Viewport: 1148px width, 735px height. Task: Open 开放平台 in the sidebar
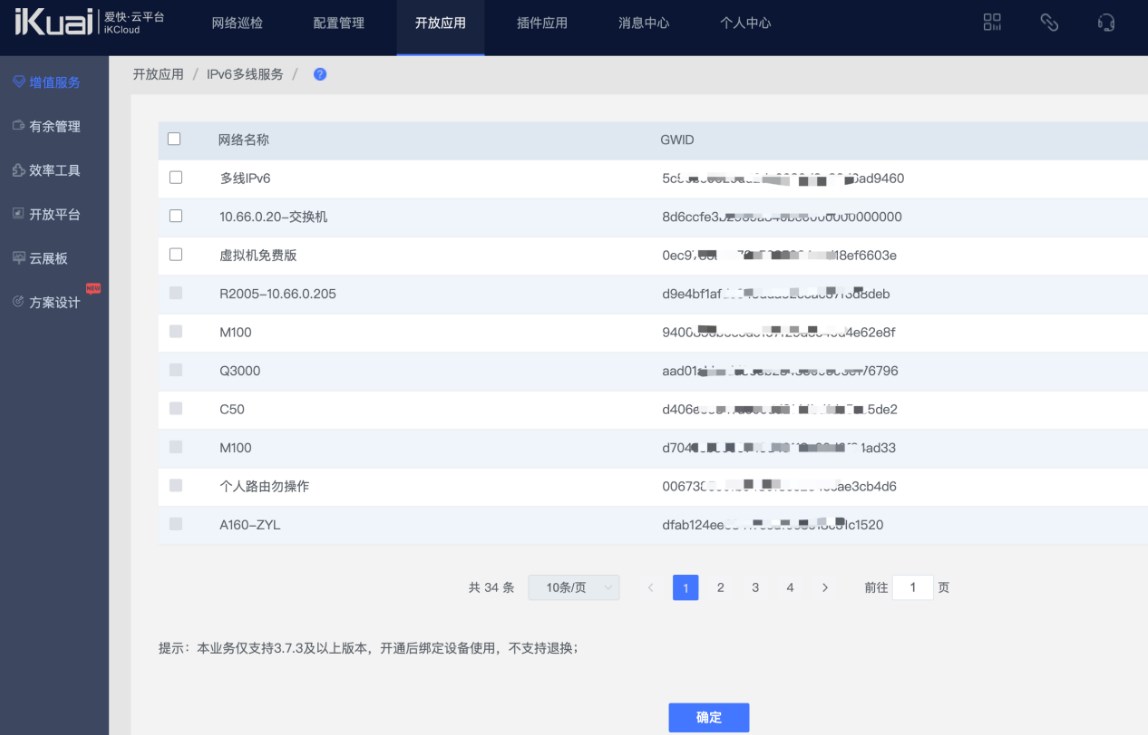click(x=55, y=214)
